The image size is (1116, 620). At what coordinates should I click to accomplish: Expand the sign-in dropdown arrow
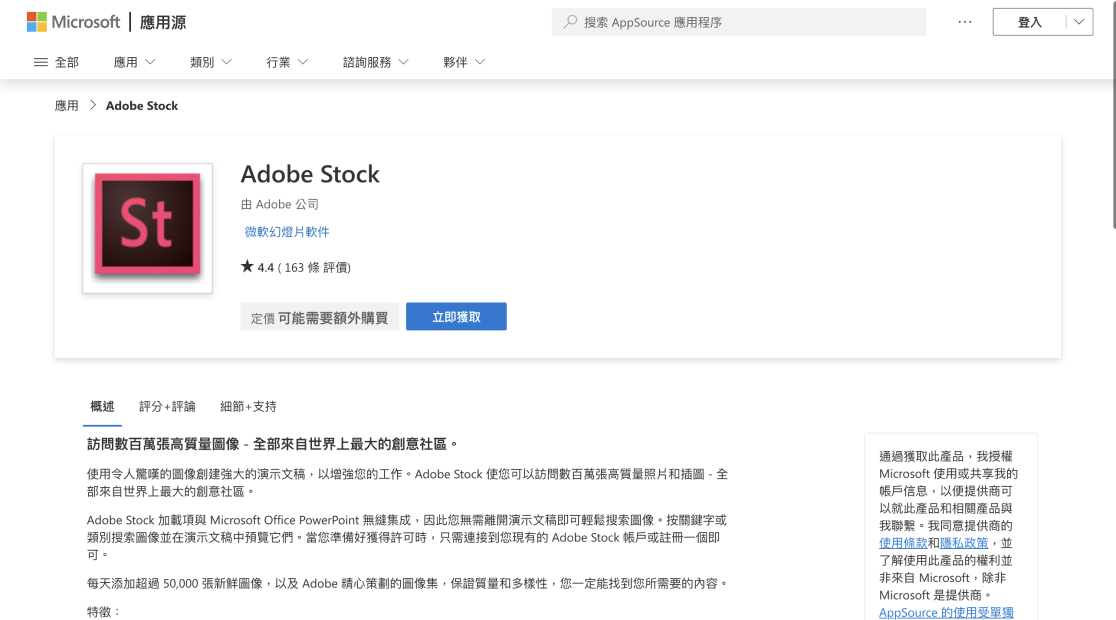(1079, 22)
